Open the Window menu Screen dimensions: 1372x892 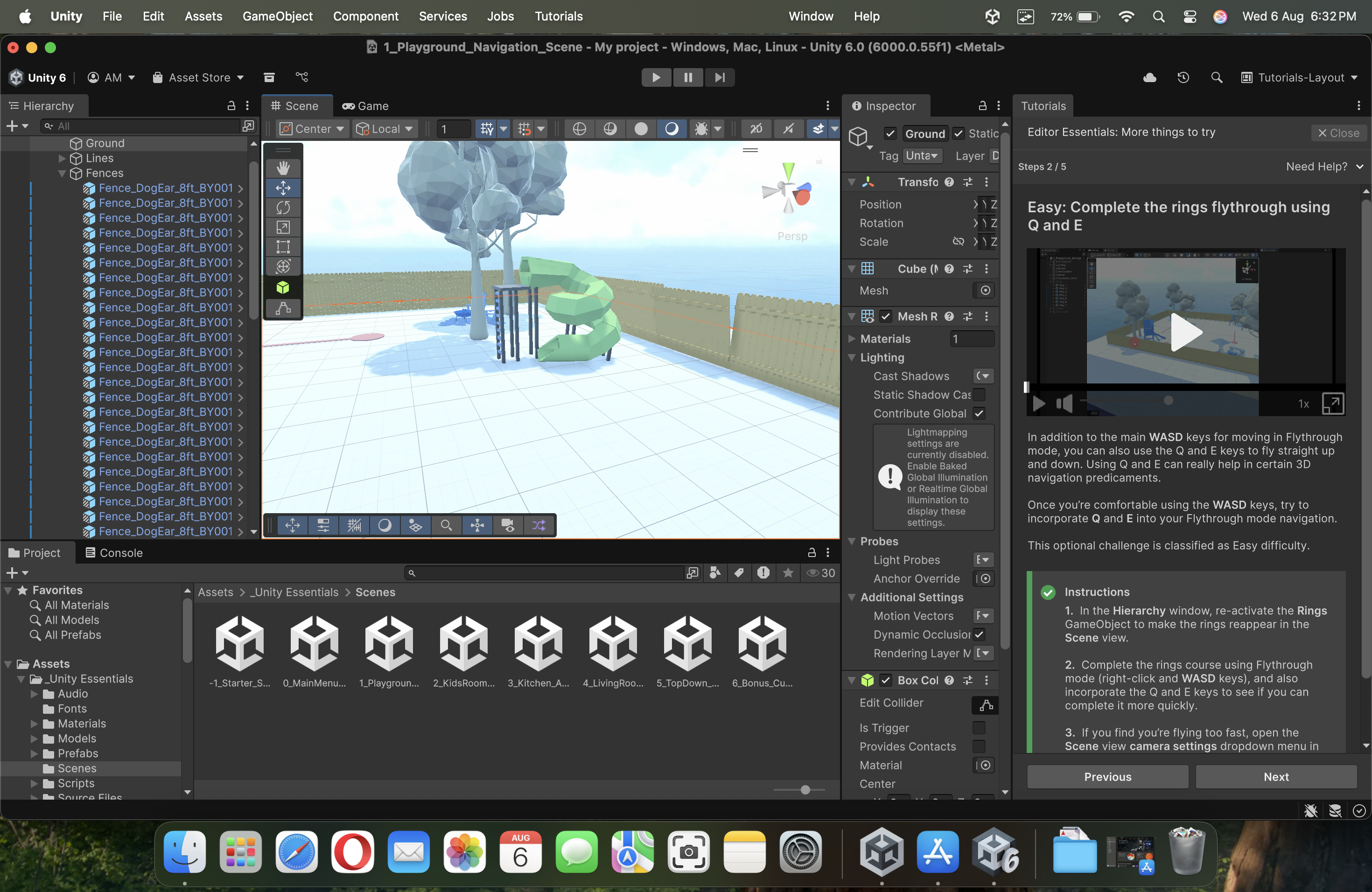(811, 16)
